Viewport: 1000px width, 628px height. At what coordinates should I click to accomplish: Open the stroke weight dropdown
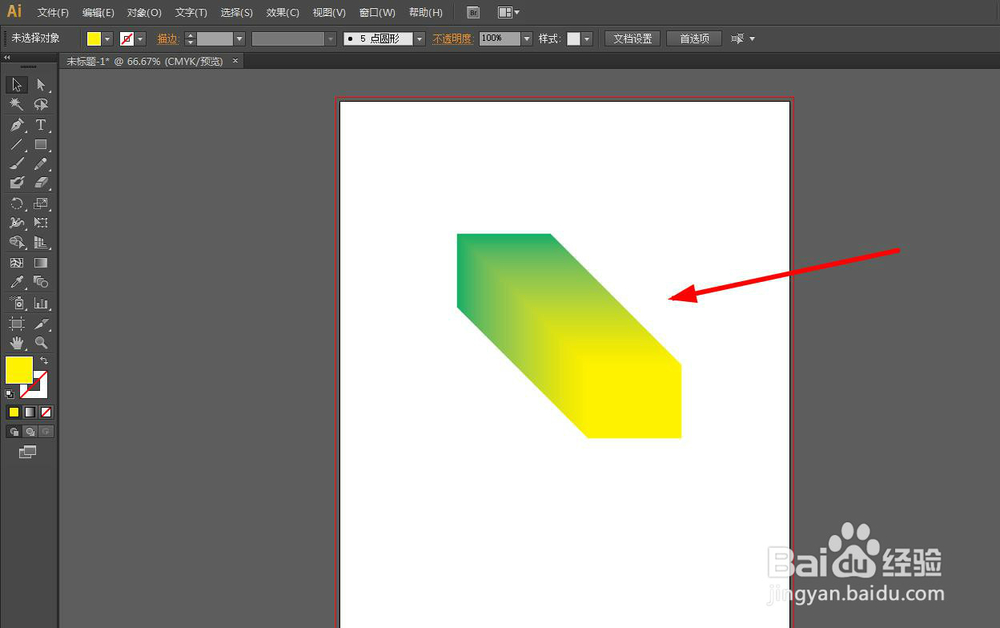[x=240, y=39]
